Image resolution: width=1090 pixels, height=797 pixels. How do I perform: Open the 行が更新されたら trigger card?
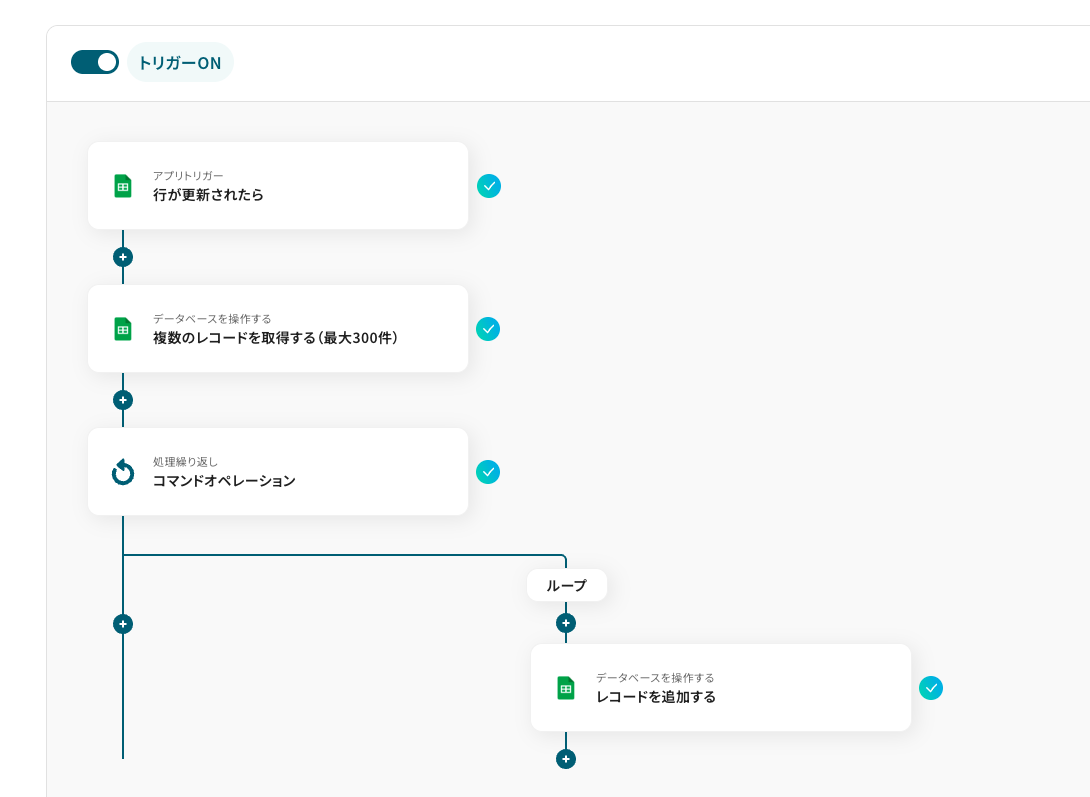coord(278,186)
